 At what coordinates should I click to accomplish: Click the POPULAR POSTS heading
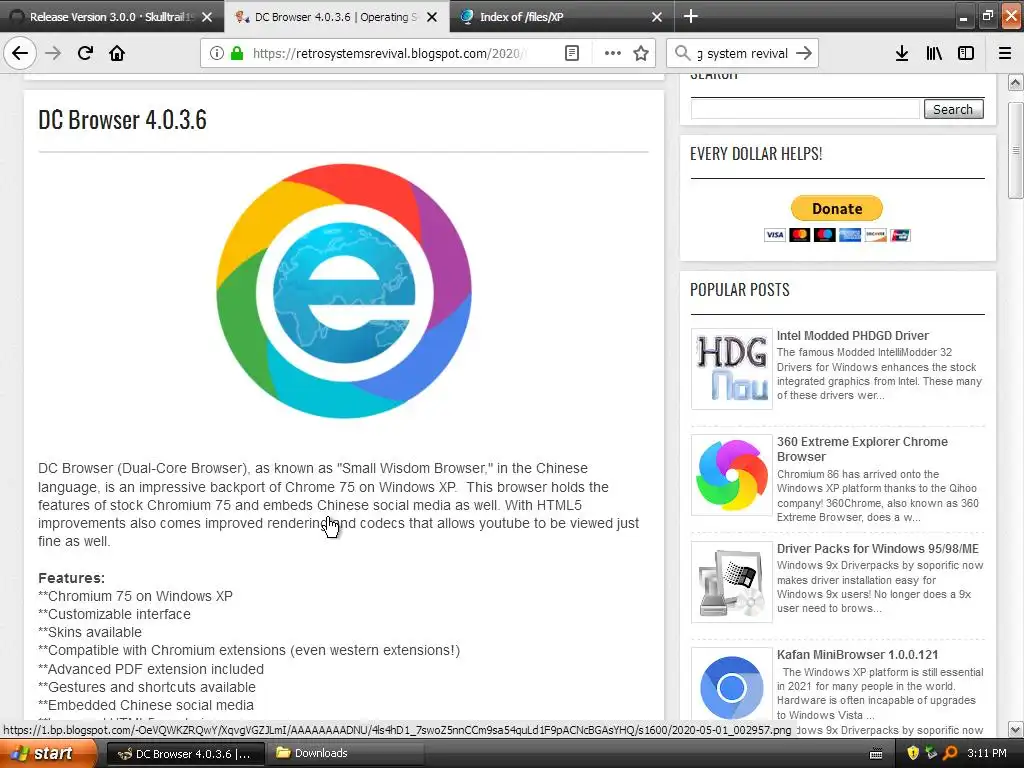(x=739, y=290)
